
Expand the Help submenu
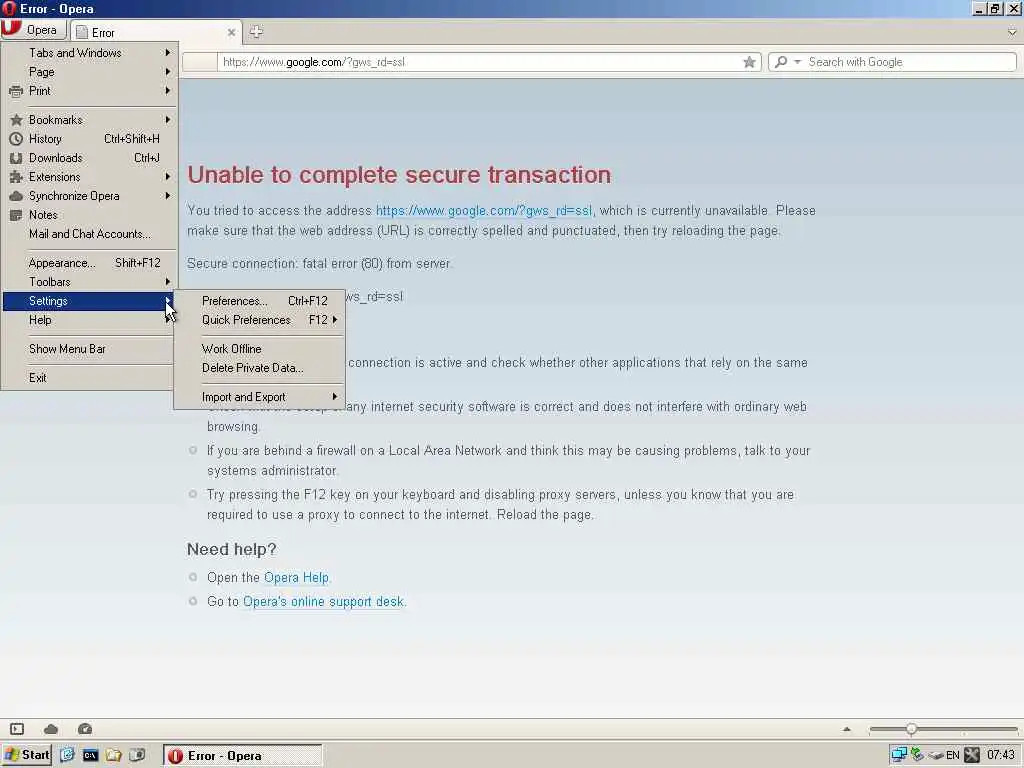point(89,319)
